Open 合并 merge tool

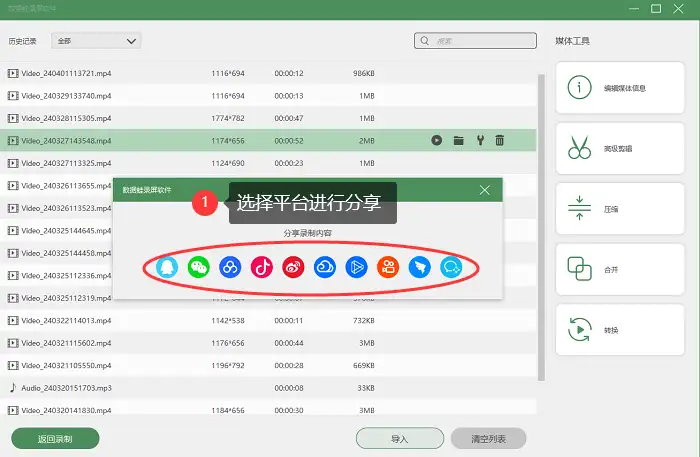click(x=620, y=270)
